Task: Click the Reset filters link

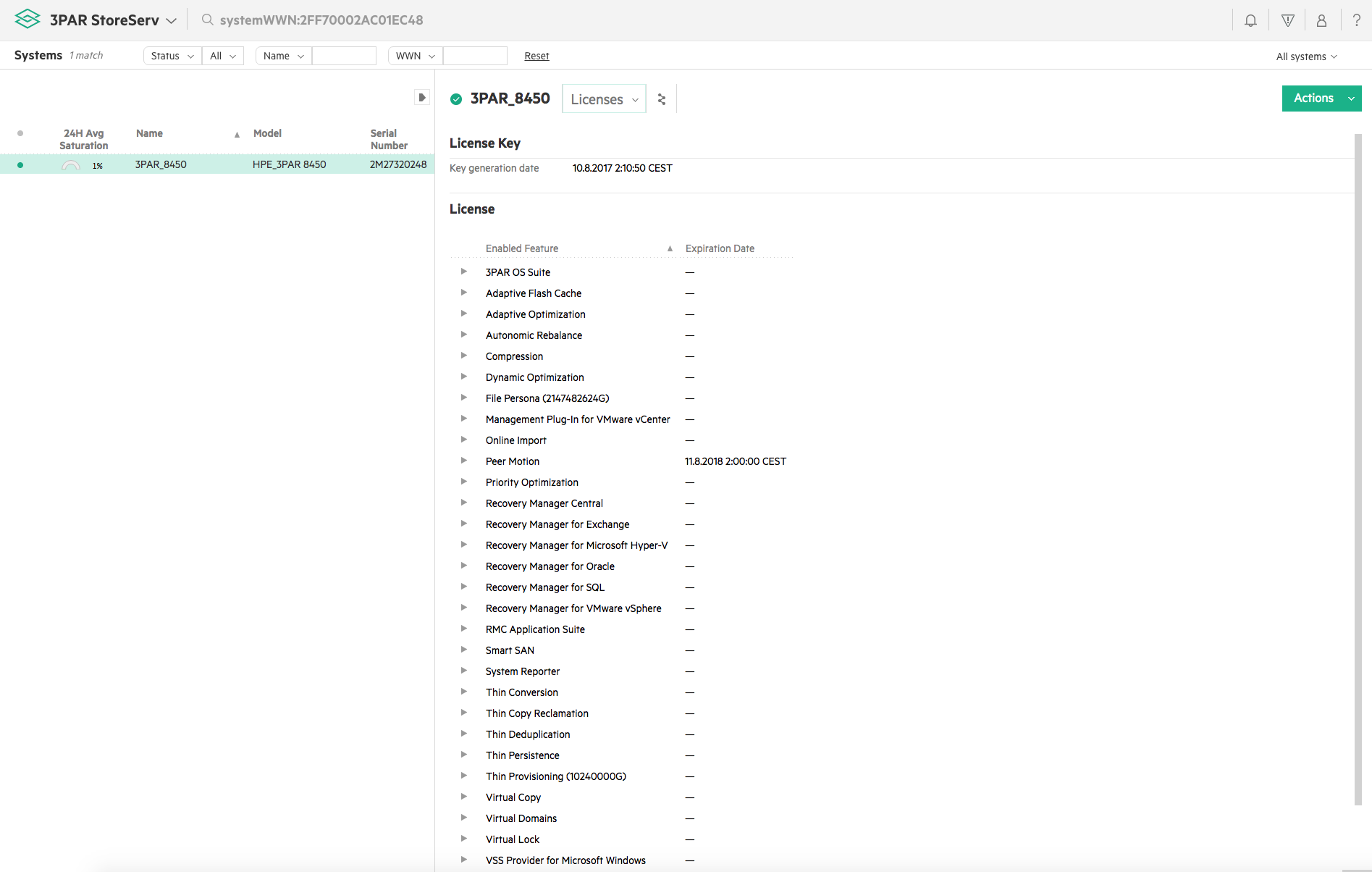Action: click(x=536, y=56)
